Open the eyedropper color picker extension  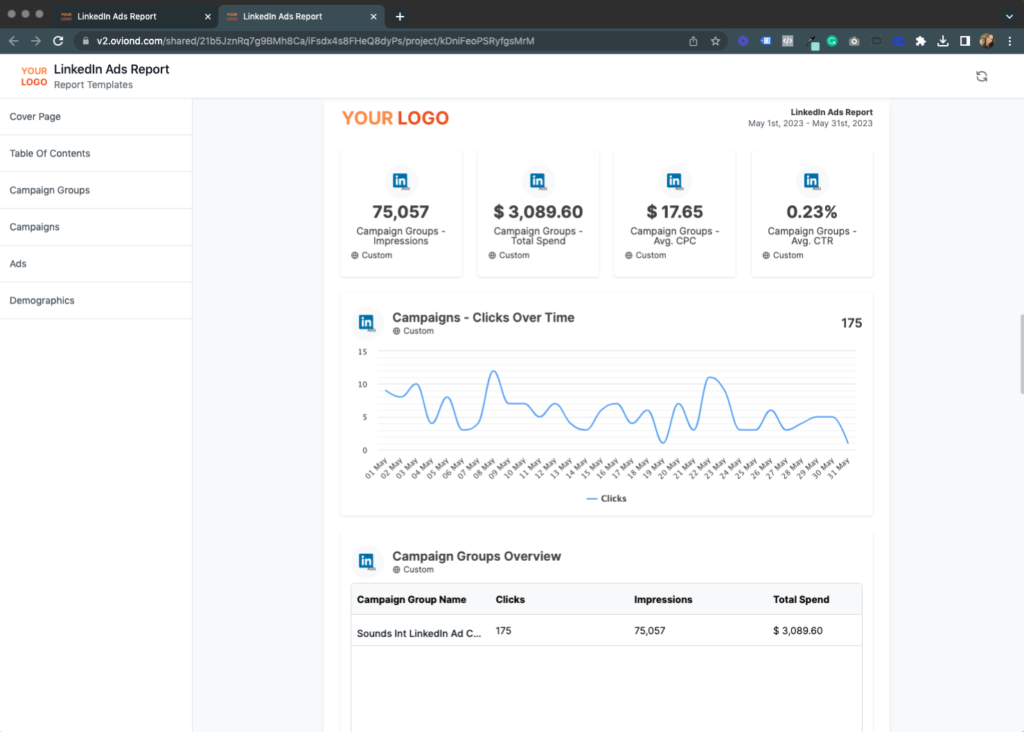812,42
